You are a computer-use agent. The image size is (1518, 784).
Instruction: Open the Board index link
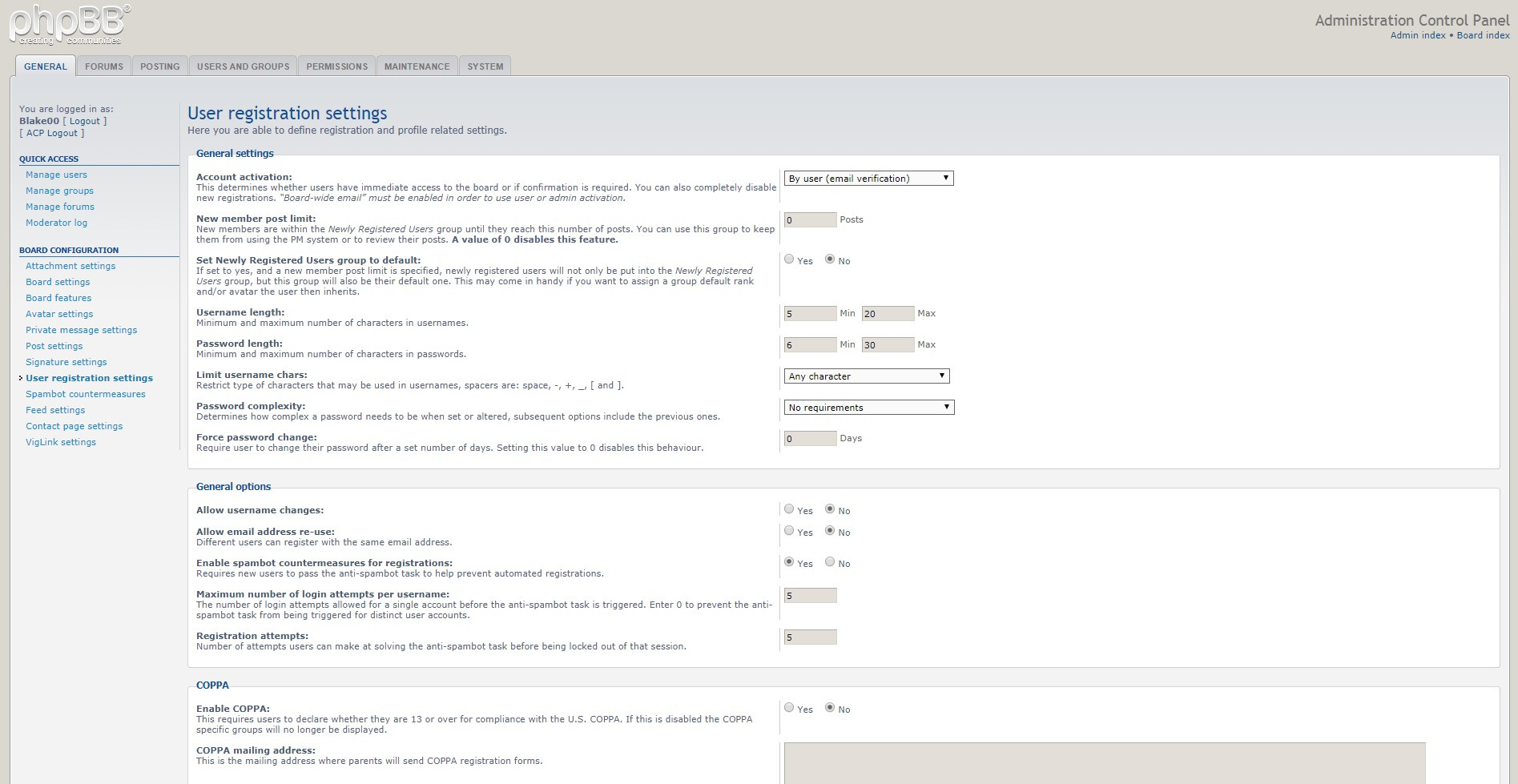[x=1483, y=35]
